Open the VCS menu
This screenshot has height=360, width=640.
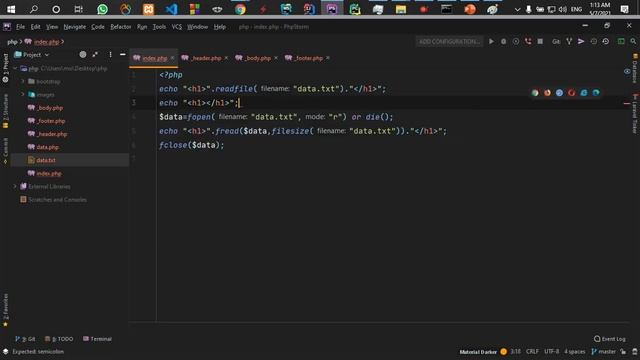176,27
